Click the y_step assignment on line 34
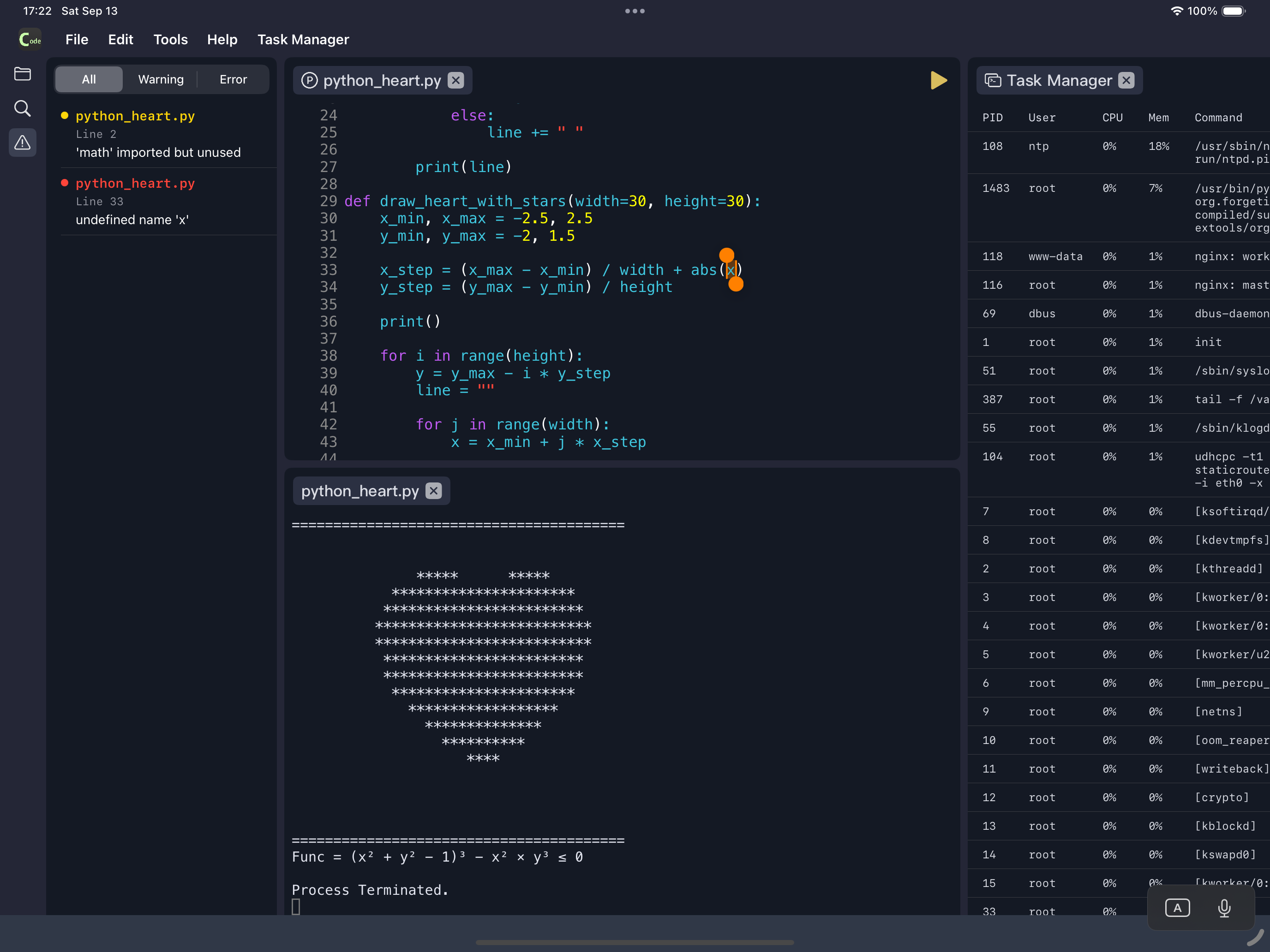 [526, 287]
